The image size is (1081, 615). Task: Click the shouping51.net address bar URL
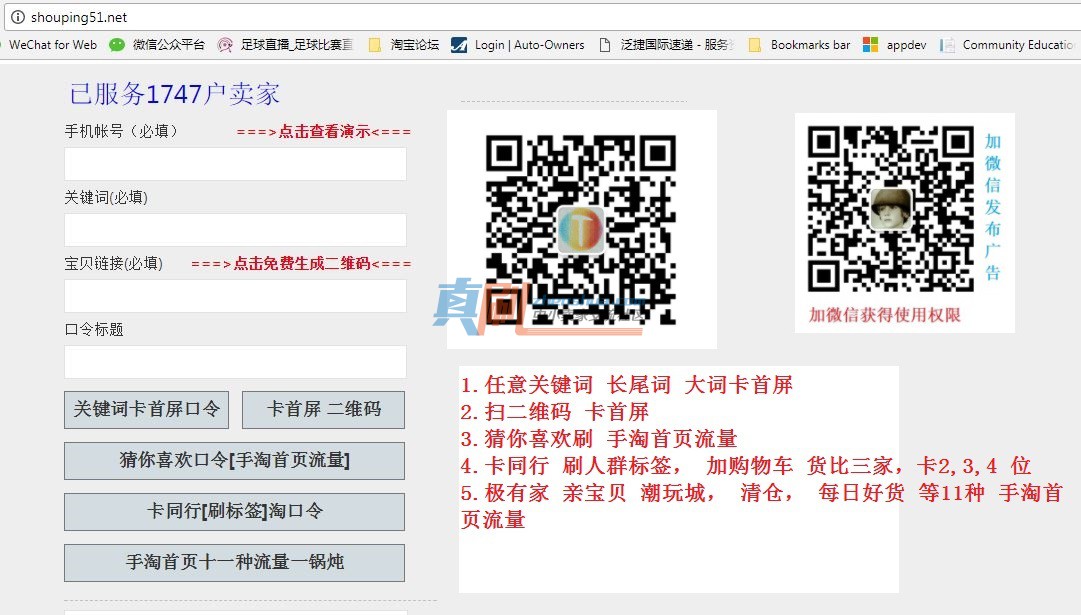(79, 17)
